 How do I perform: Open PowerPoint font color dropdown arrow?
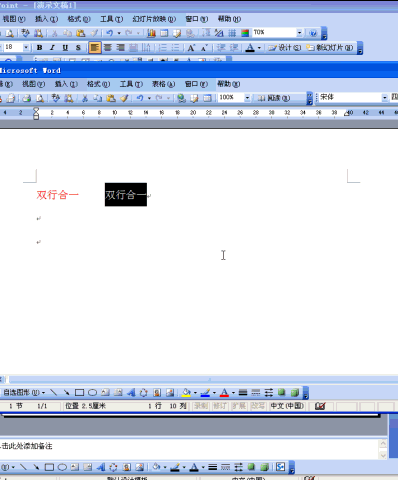(259, 48)
